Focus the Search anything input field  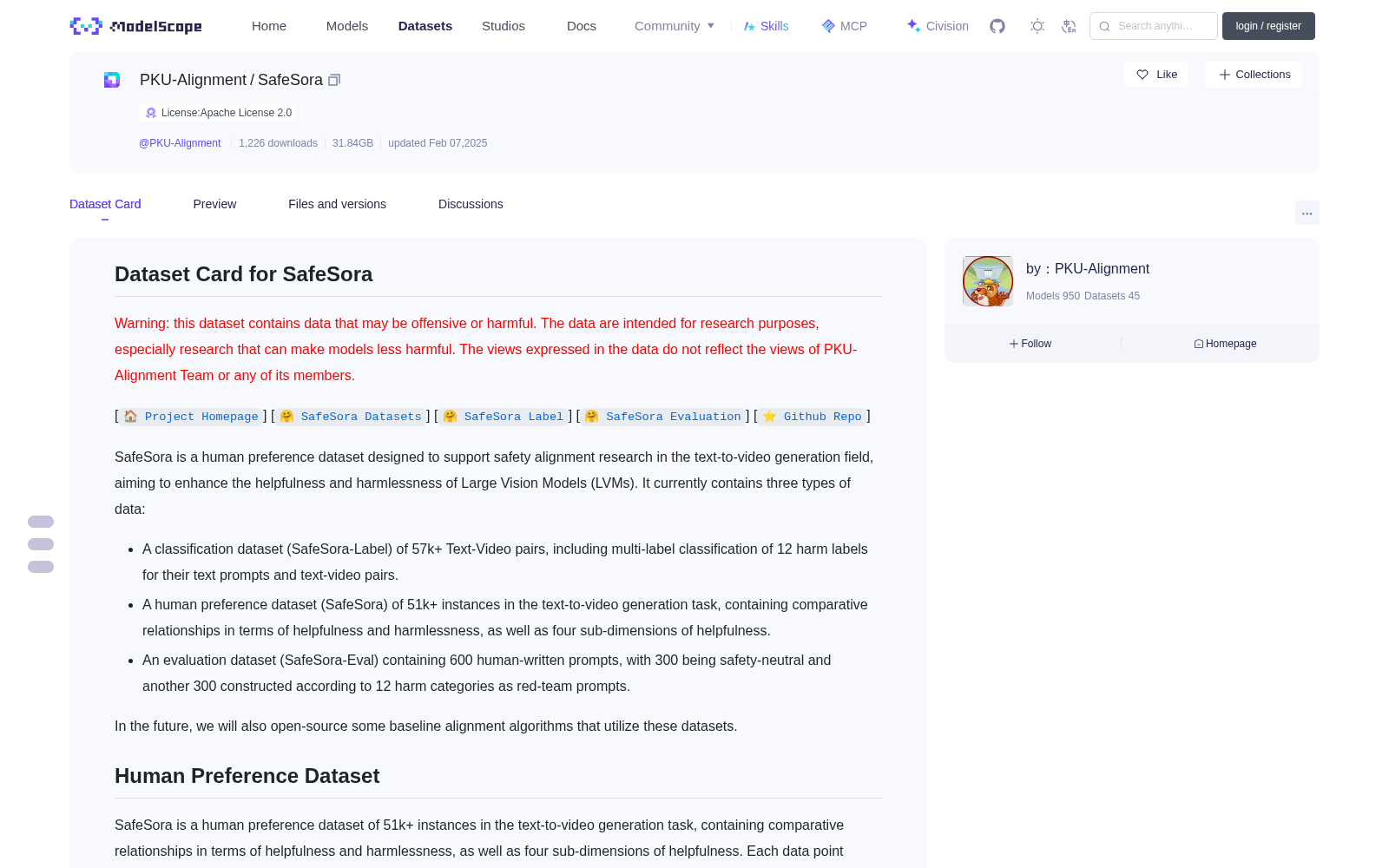[x=1154, y=26]
